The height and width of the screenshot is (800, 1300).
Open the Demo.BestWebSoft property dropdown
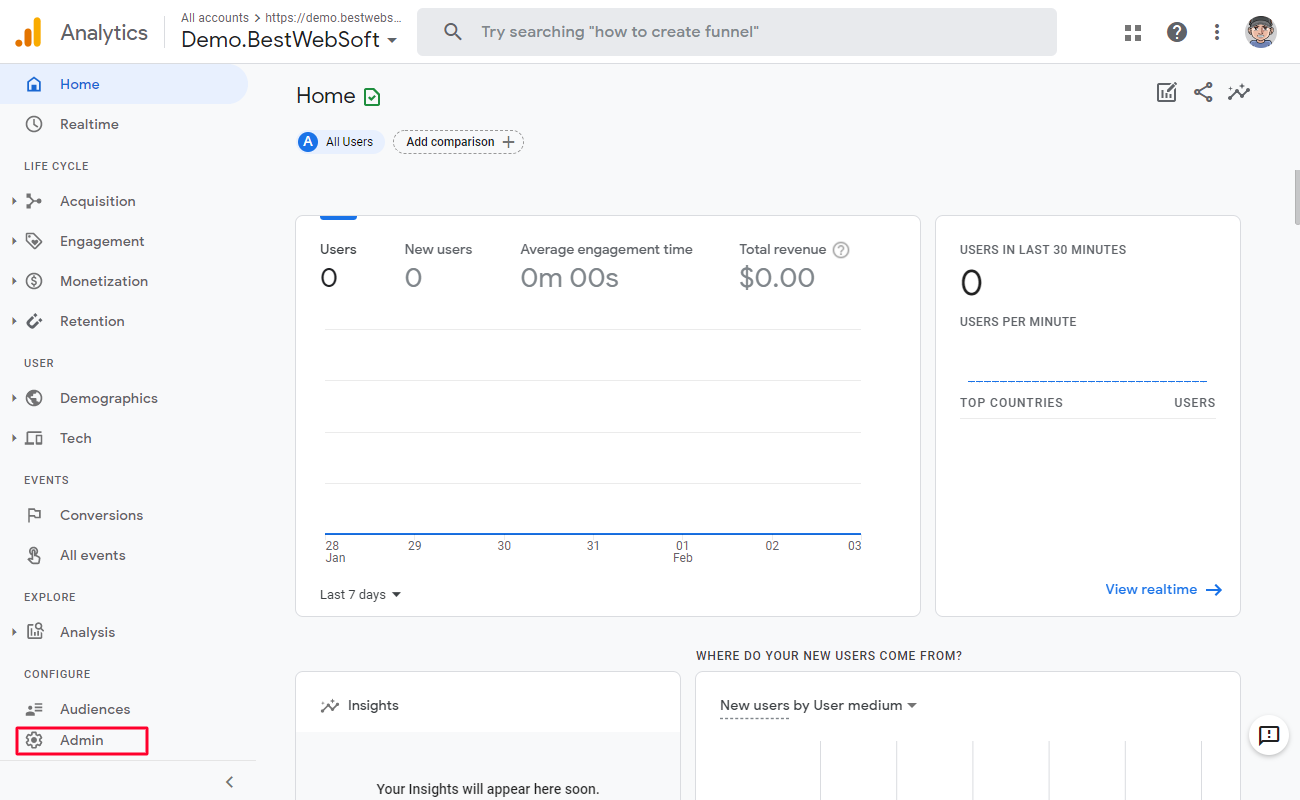pos(289,40)
